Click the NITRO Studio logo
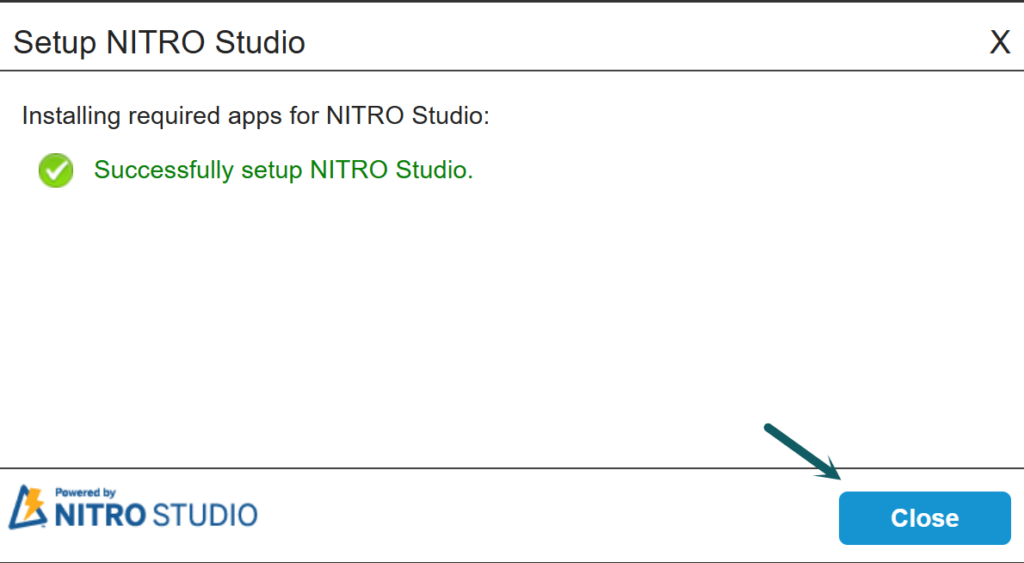1024x563 pixels. [133, 507]
